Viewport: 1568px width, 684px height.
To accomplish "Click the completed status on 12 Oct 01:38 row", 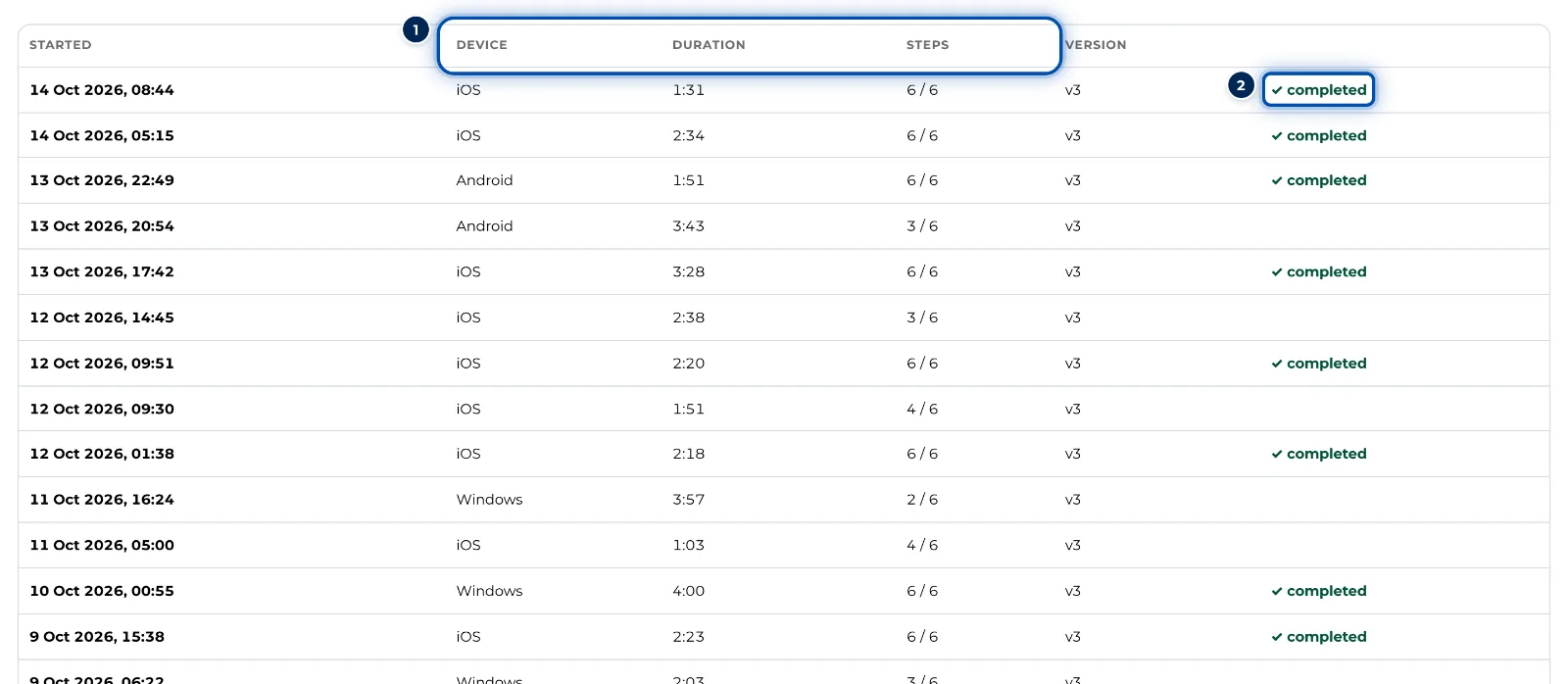I will [1318, 454].
